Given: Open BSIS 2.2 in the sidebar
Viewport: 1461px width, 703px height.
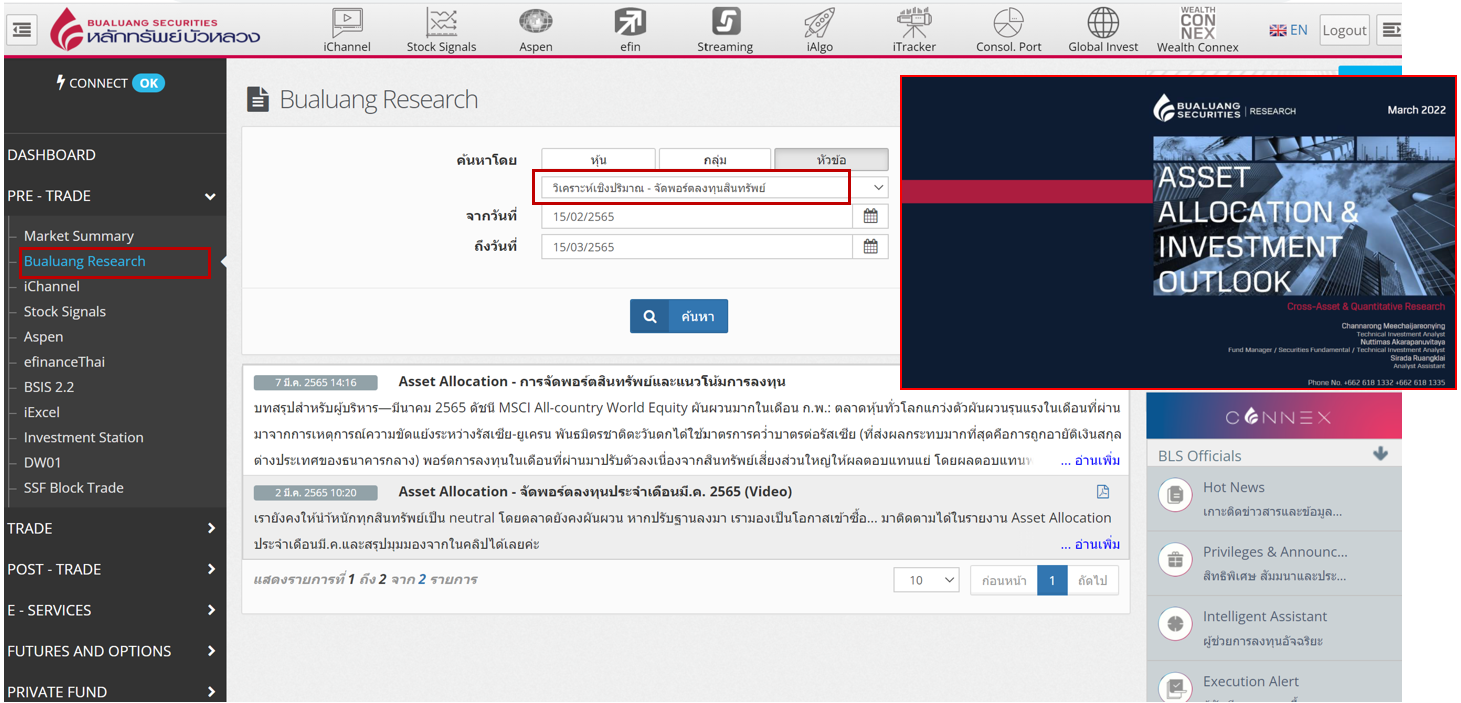Looking at the screenshot, I should pos(49,387).
